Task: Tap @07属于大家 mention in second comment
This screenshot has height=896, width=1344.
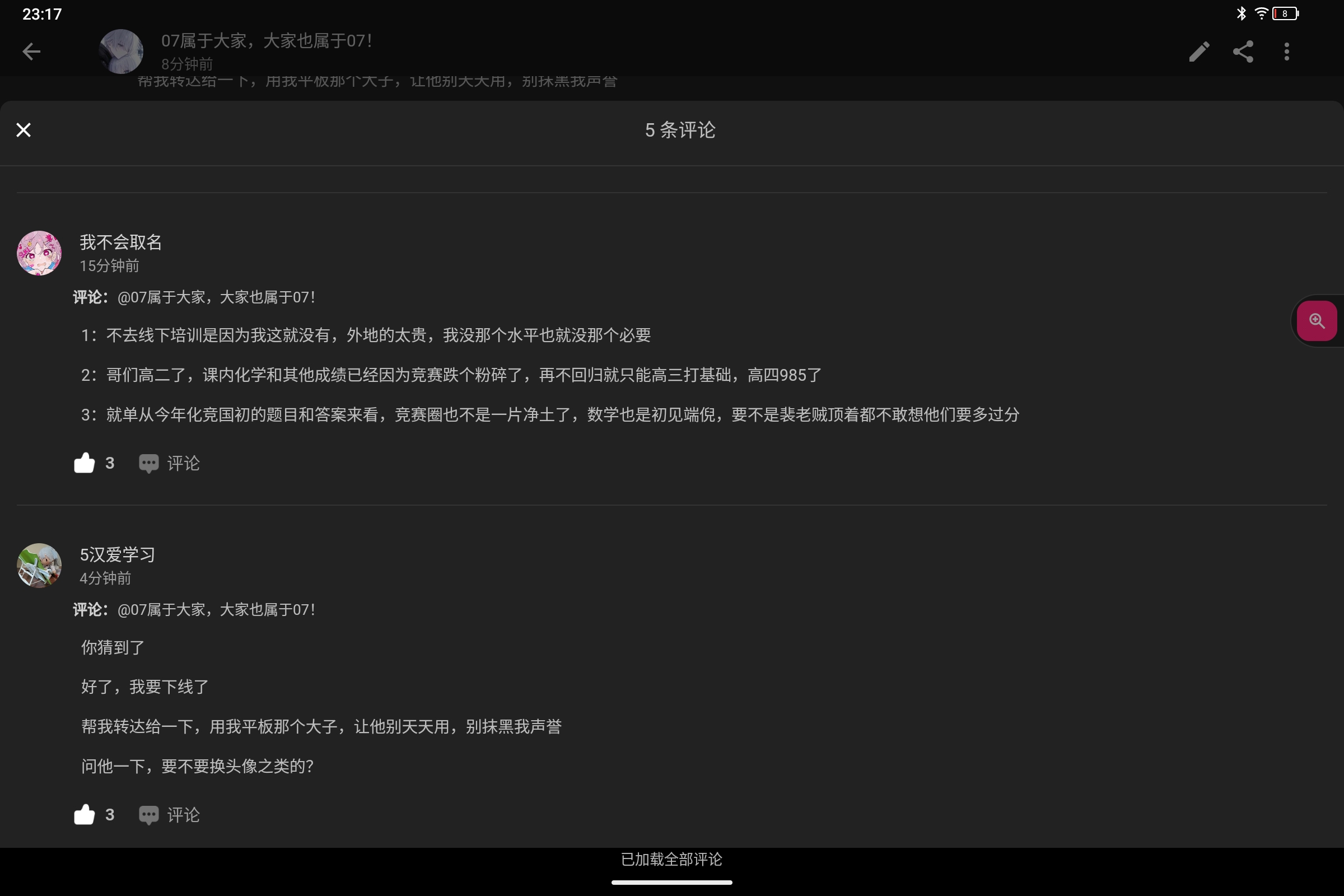Action: pyautogui.click(x=216, y=610)
